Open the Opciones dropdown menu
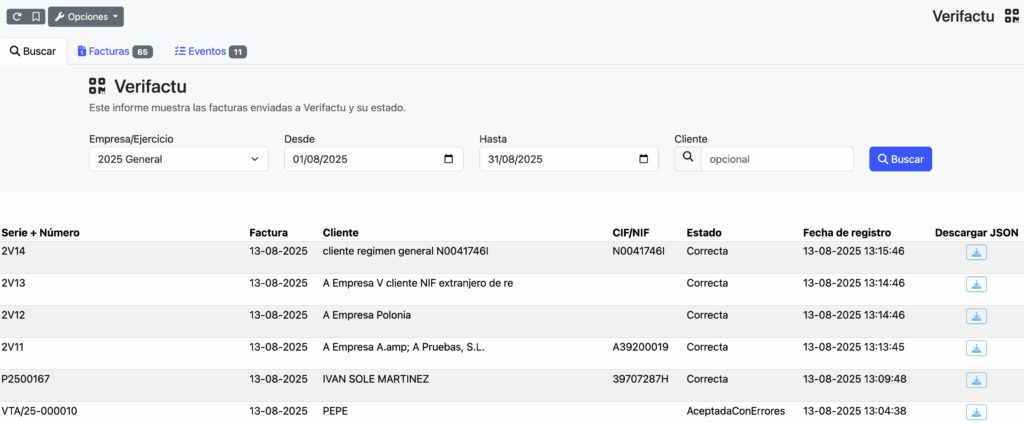The height and width of the screenshot is (423, 1024). (x=86, y=17)
